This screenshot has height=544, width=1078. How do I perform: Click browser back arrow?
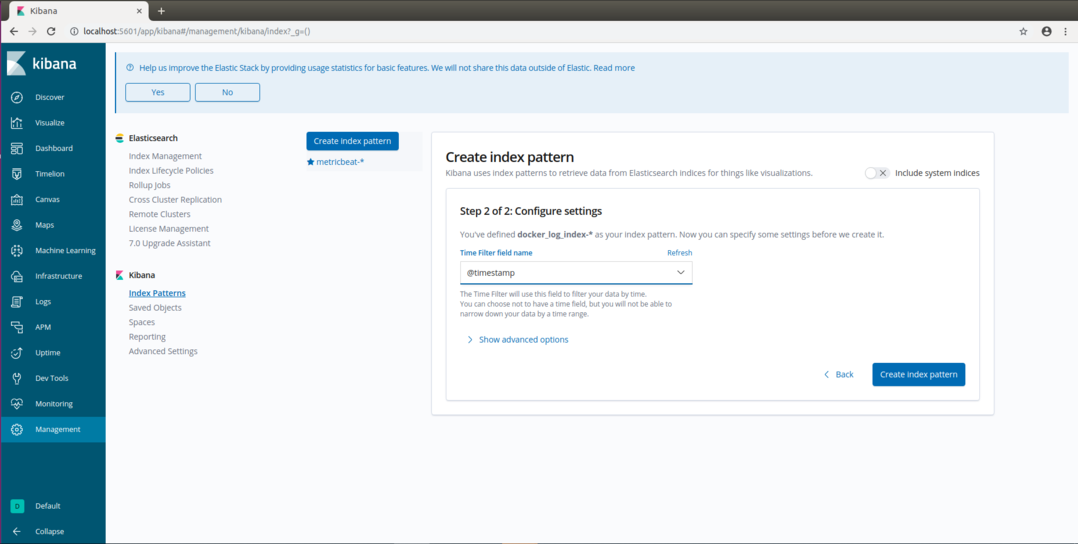click(14, 32)
